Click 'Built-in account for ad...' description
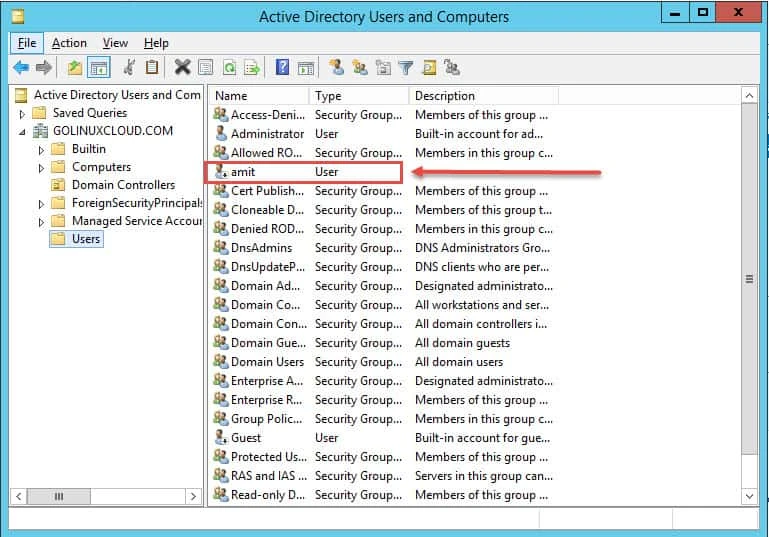The width and height of the screenshot is (769, 537). pos(479,134)
